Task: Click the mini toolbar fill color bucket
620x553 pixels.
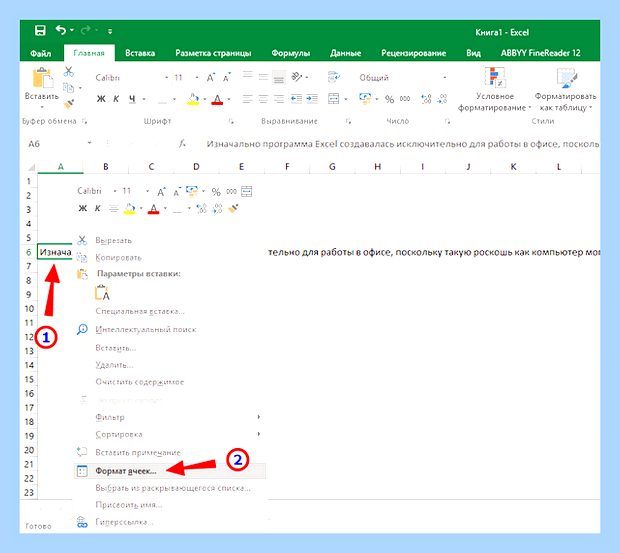Action: pos(130,208)
